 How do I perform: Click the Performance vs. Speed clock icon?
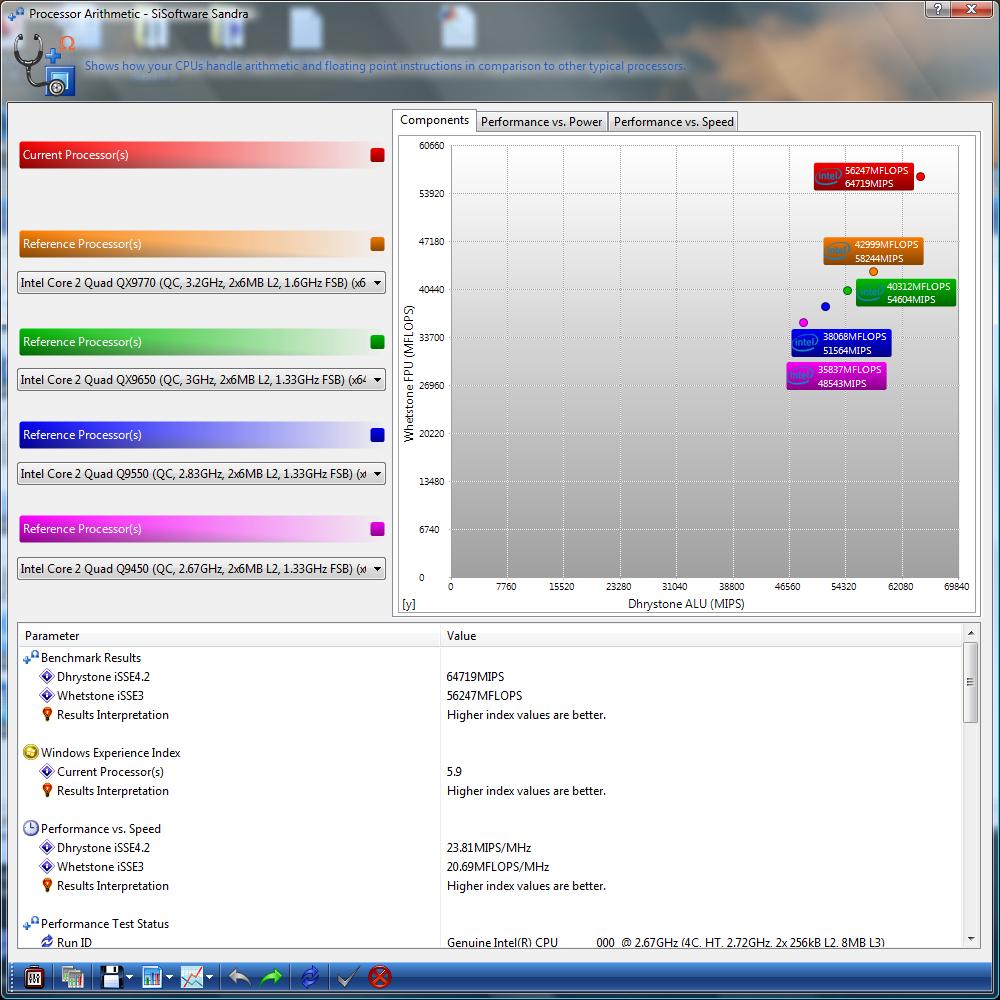click(x=30, y=828)
